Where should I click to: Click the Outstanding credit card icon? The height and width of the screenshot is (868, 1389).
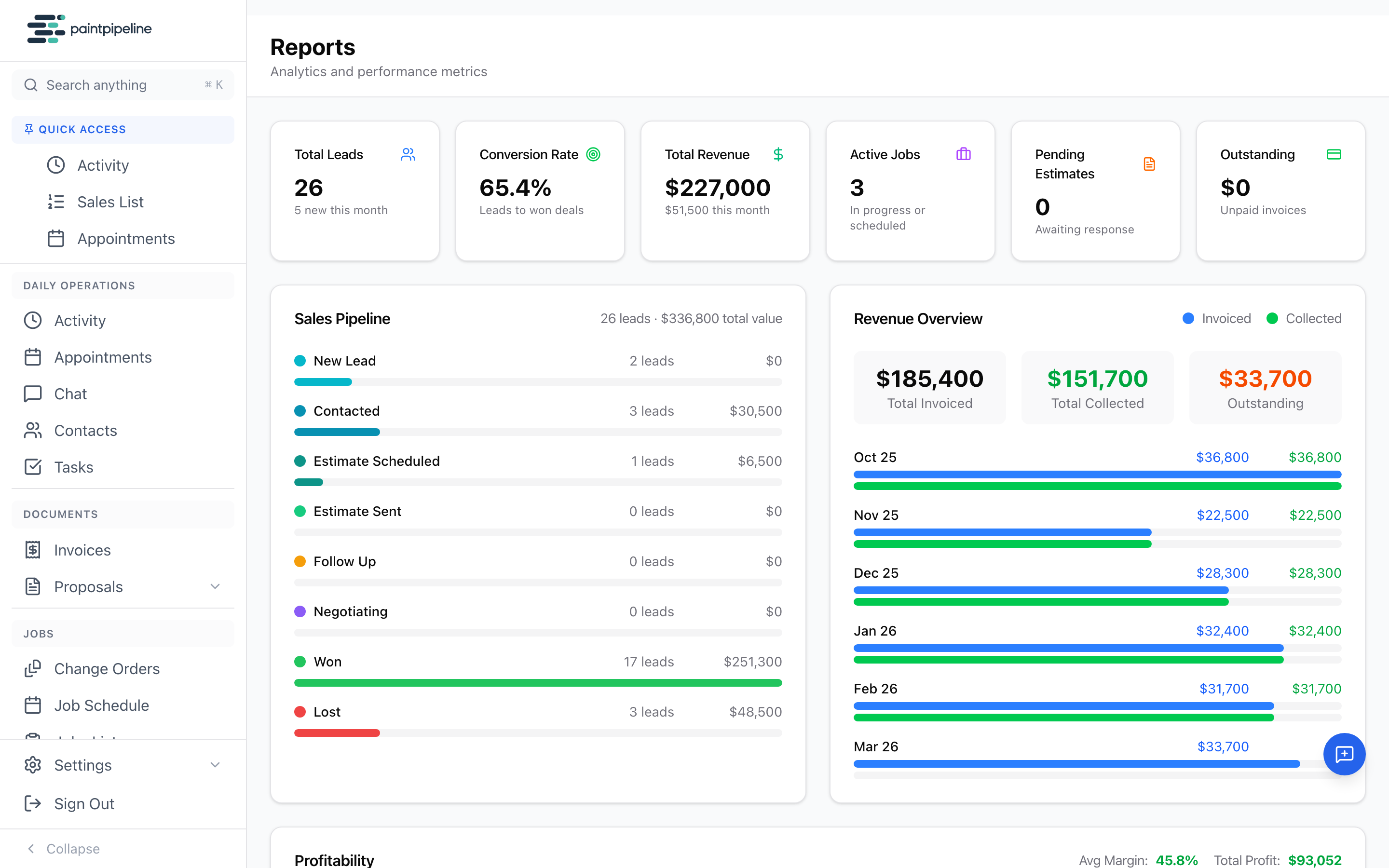[1335, 154]
